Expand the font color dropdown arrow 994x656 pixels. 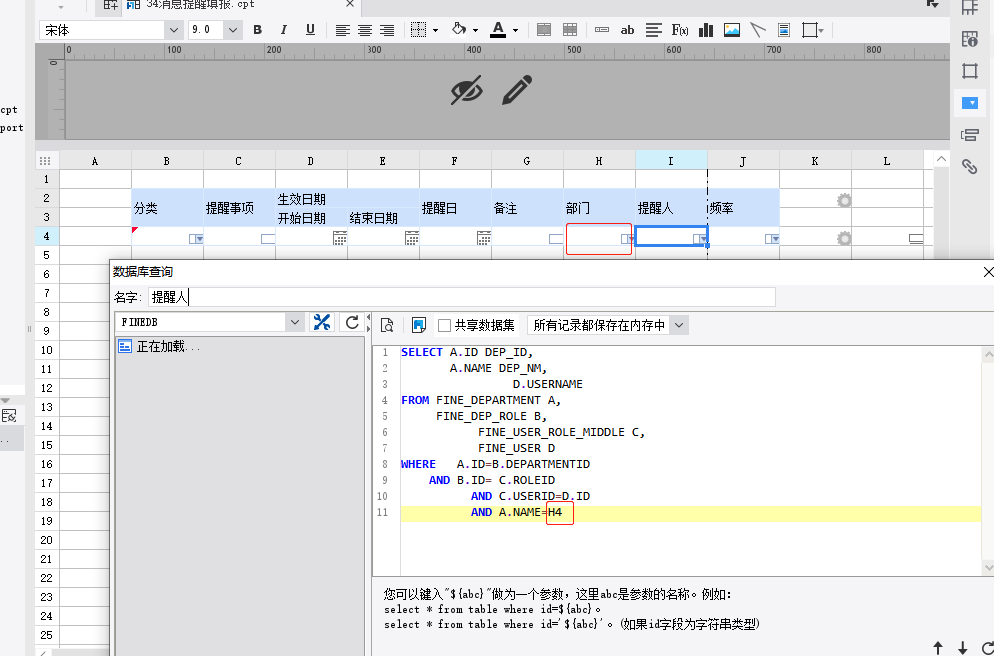pos(515,30)
